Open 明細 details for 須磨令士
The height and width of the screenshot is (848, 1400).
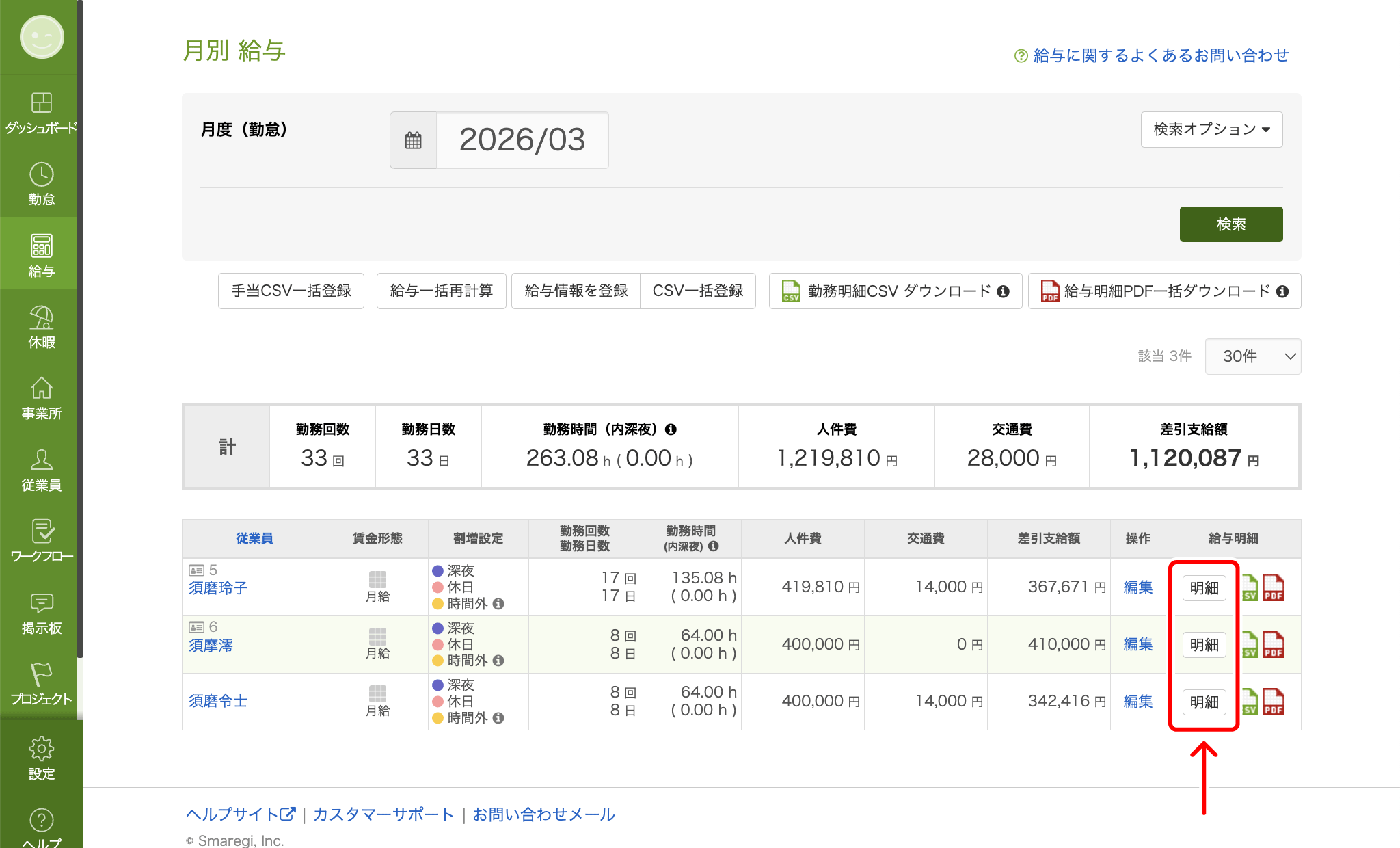point(1203,702)
